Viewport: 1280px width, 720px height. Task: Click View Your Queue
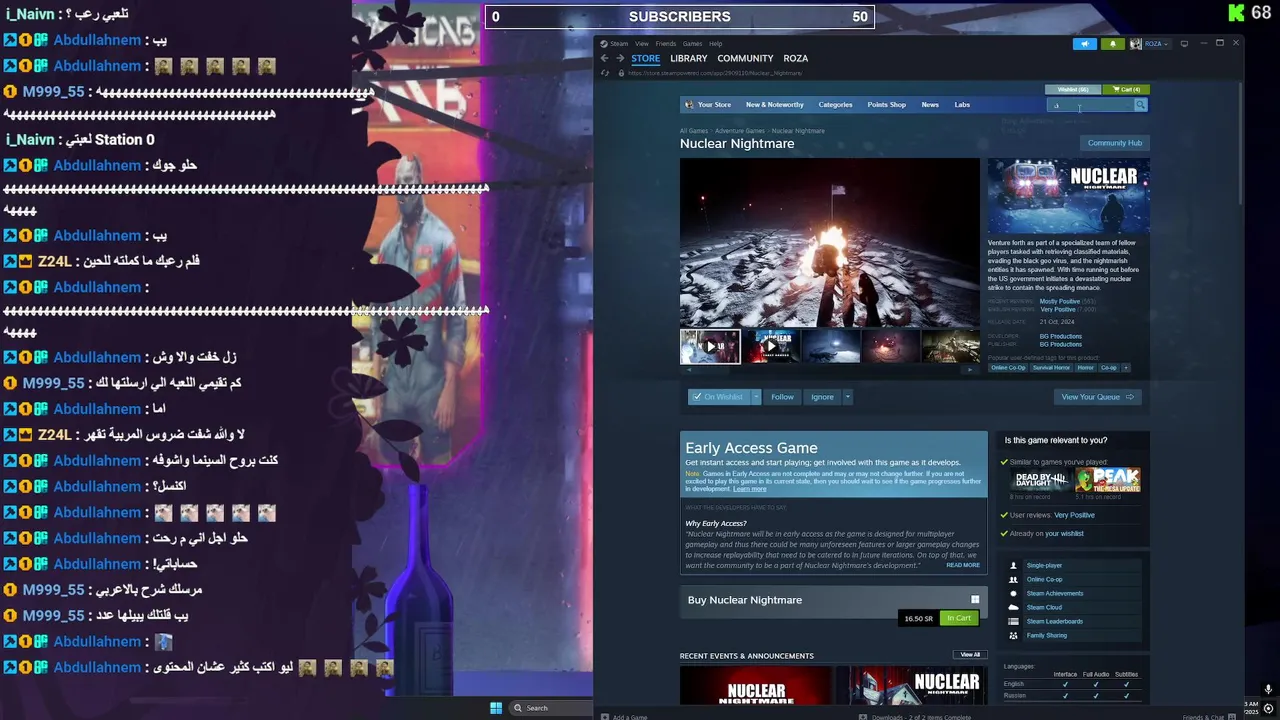[x=1097, y=397]
